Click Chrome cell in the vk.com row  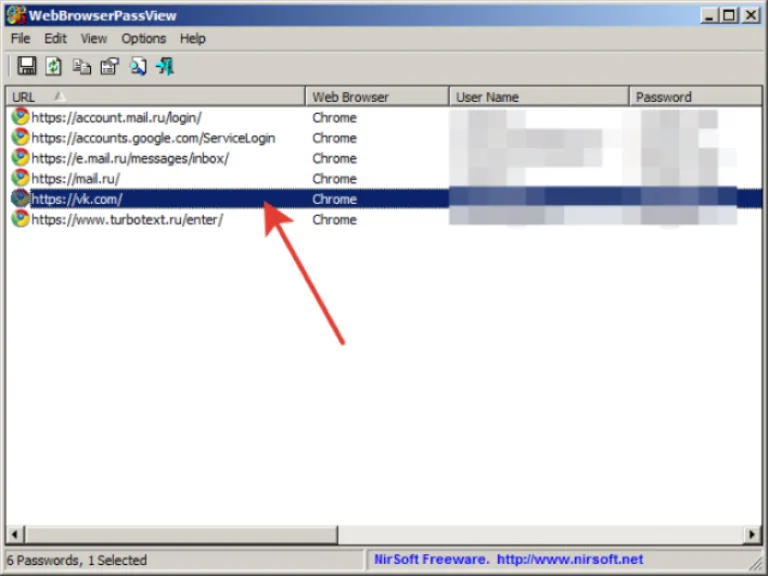click(335, 199)
